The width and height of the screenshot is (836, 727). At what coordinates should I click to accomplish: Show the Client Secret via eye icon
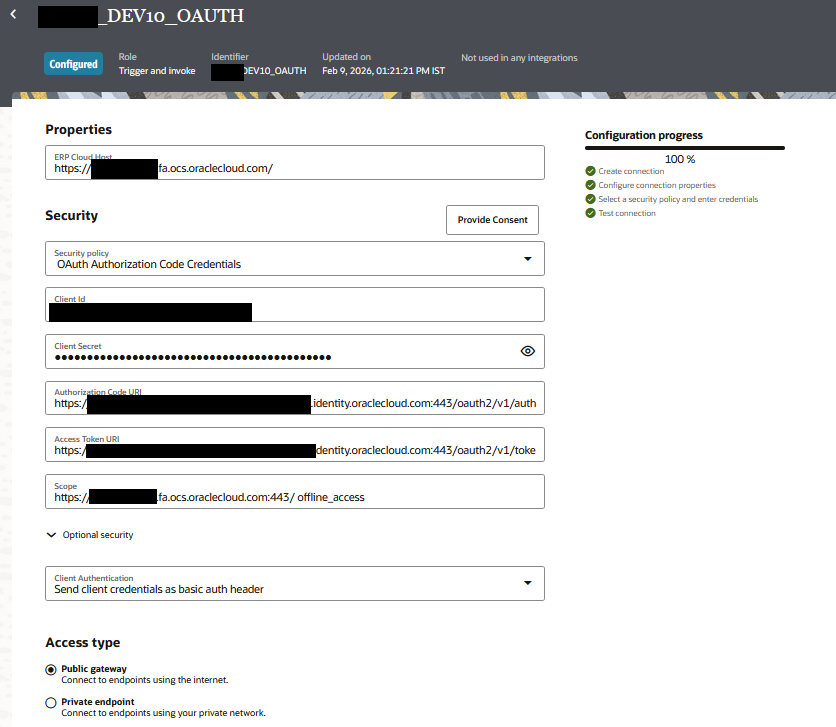[528, 351]
